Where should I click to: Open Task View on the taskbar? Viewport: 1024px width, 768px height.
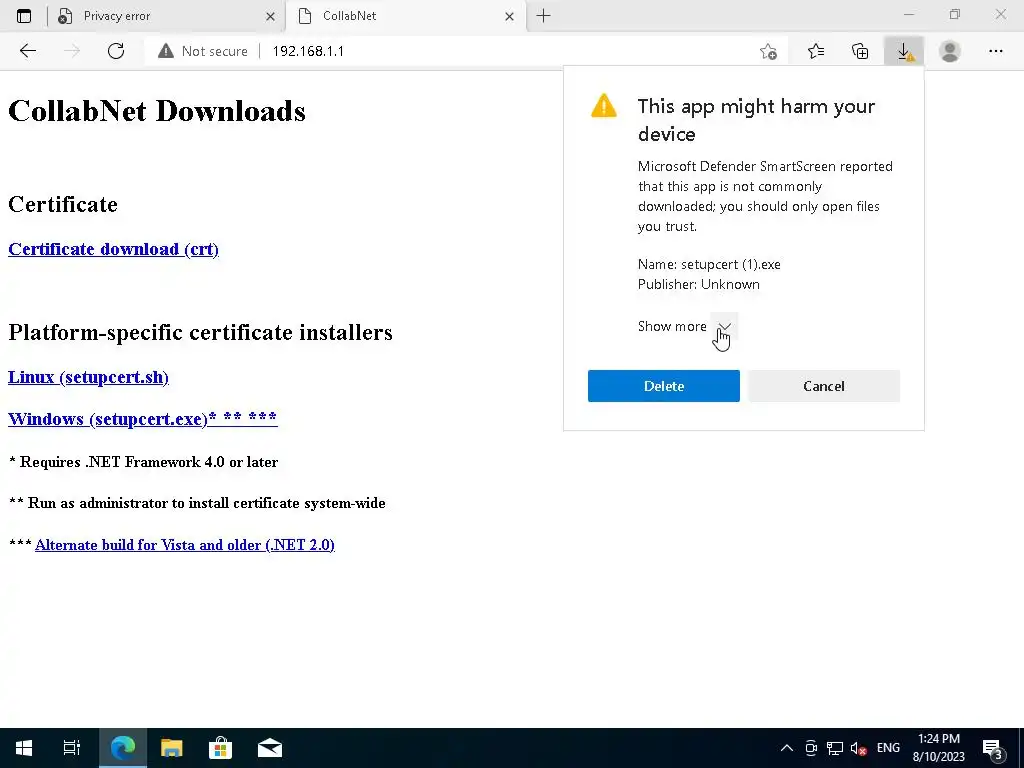pyautogui.click(x=71, y=748)
